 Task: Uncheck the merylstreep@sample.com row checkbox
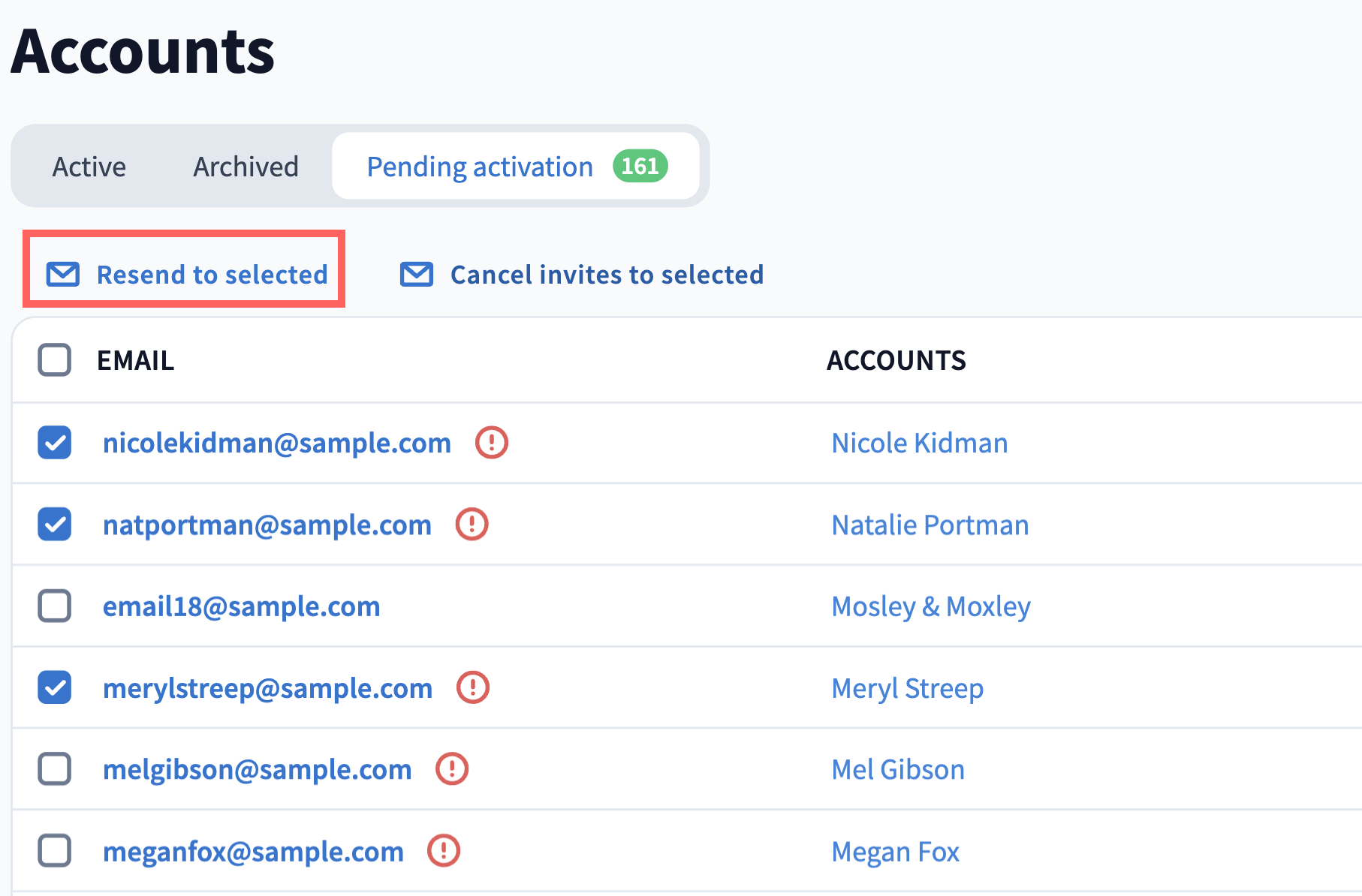(55, 687)
